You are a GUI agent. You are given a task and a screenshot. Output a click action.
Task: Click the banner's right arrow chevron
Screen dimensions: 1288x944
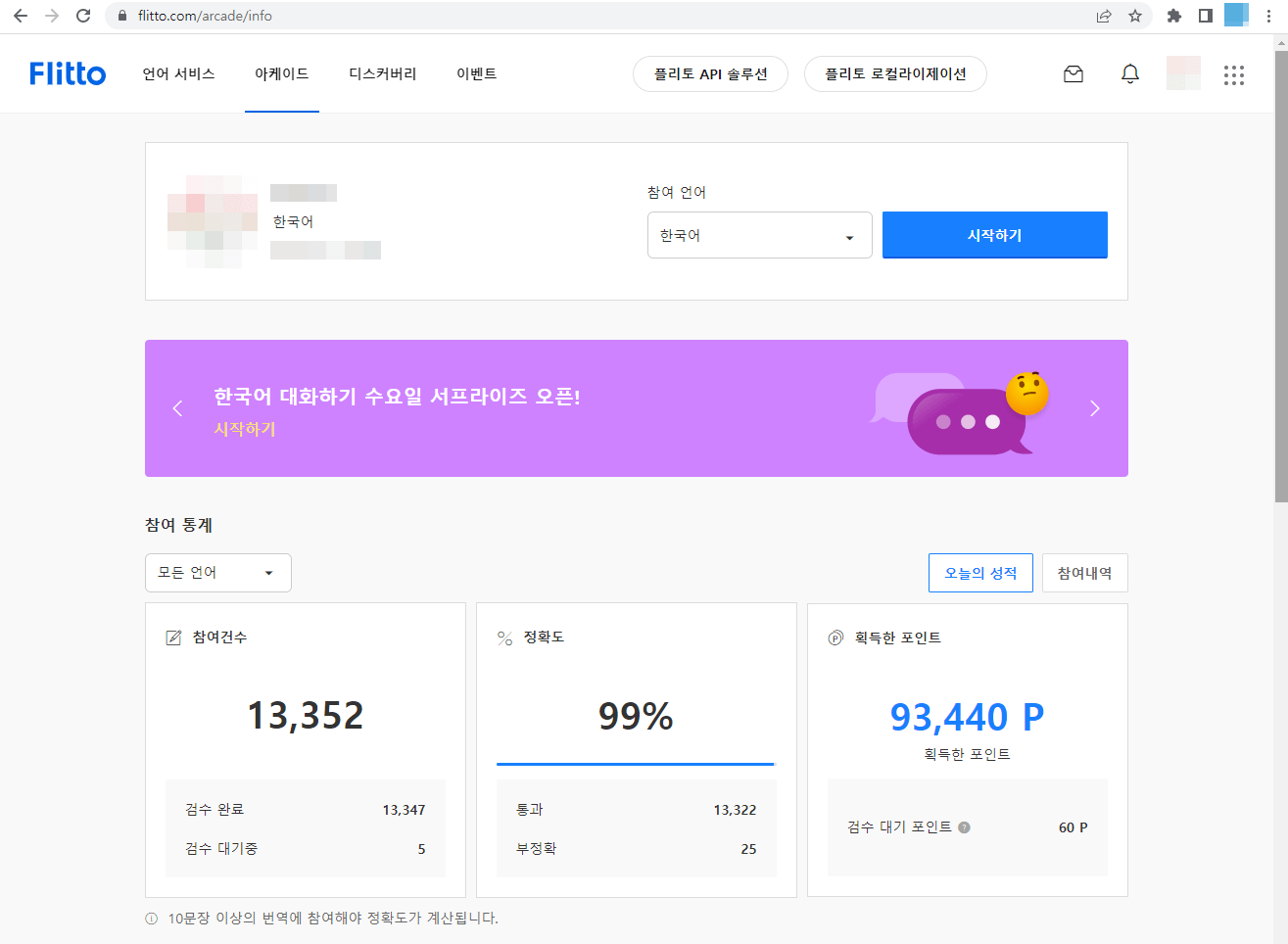(x=1095, y=408)
